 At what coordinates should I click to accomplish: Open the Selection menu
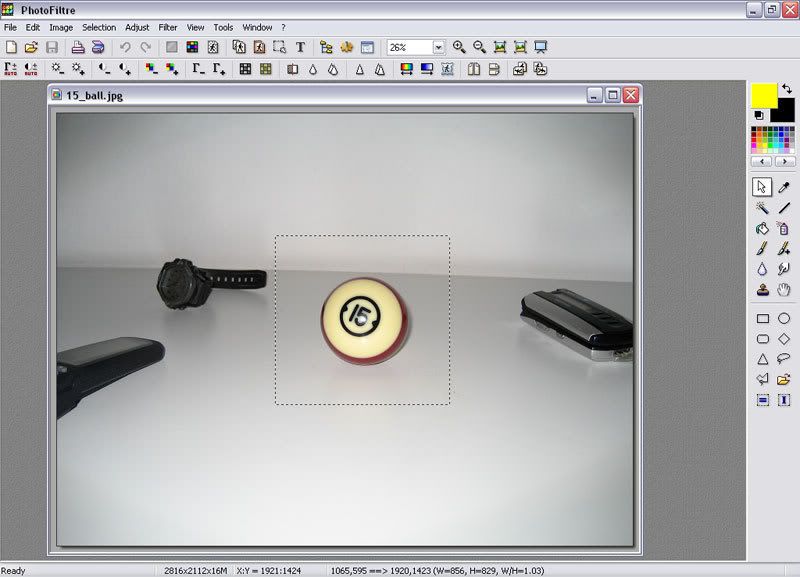click(x=99, y=28)
